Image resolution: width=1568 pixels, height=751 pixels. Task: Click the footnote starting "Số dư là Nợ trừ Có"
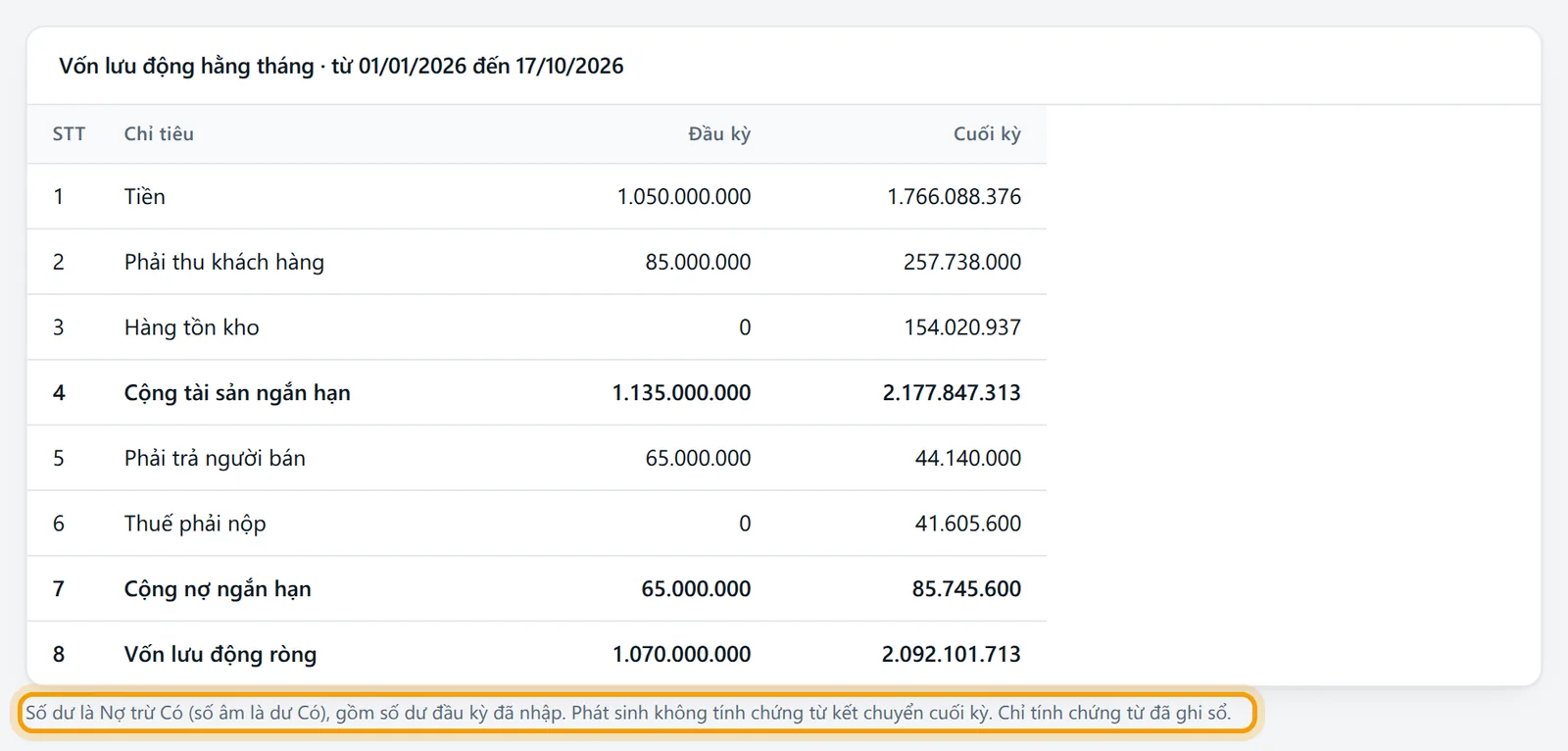click(x=628, y=713)
